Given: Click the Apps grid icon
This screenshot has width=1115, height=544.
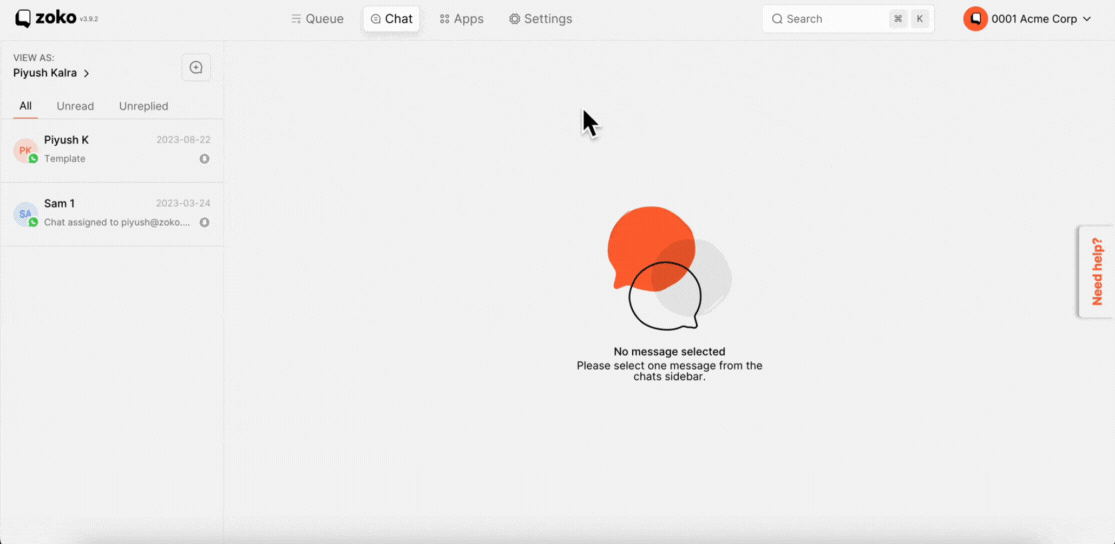Looking at the screenshot, I should (444, 19).
